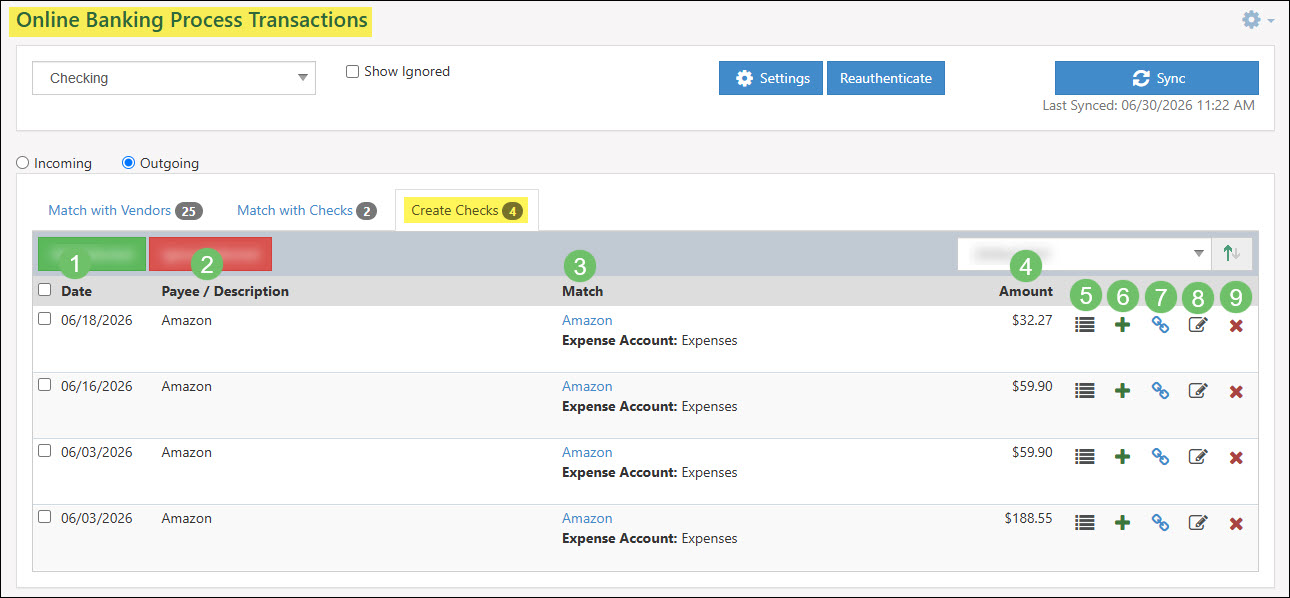Select the Create Checks tab

pos(467,211)
